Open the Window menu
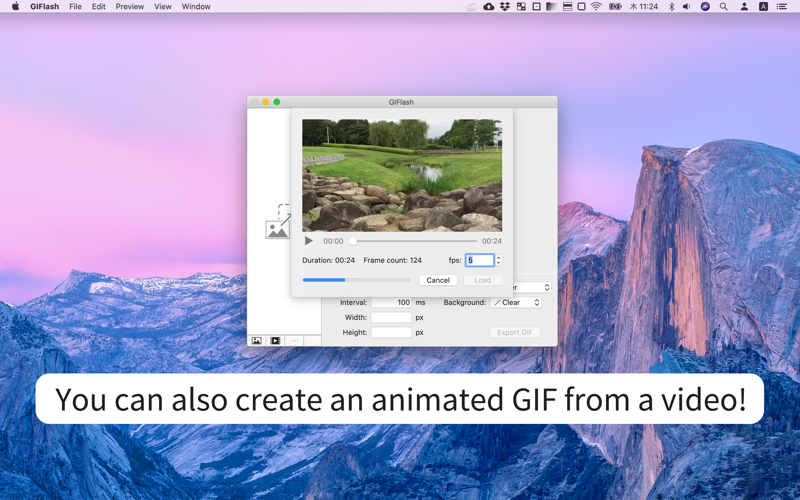 (196, 7)
